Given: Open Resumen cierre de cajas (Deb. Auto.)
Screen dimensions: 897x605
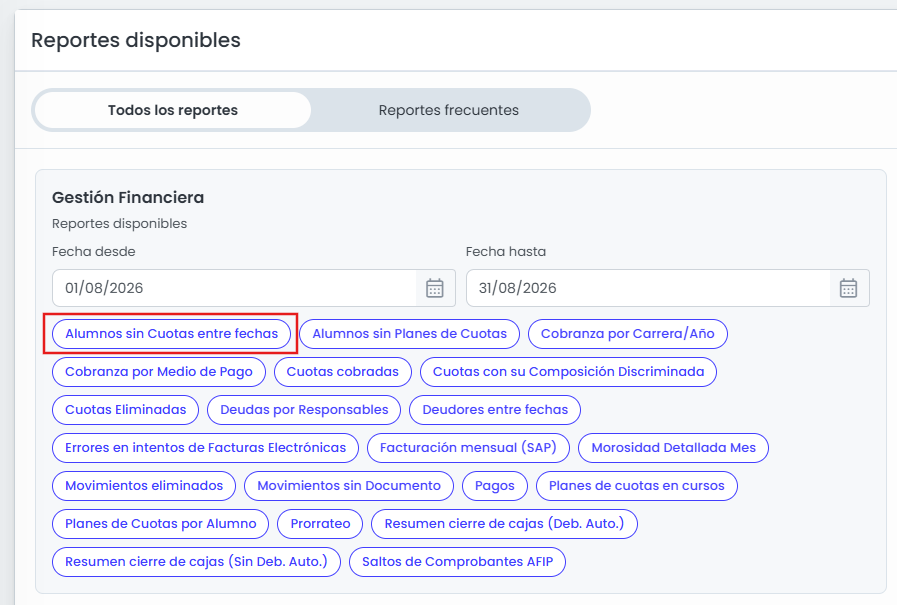Looking at the screenshot, I should (505, 524).
